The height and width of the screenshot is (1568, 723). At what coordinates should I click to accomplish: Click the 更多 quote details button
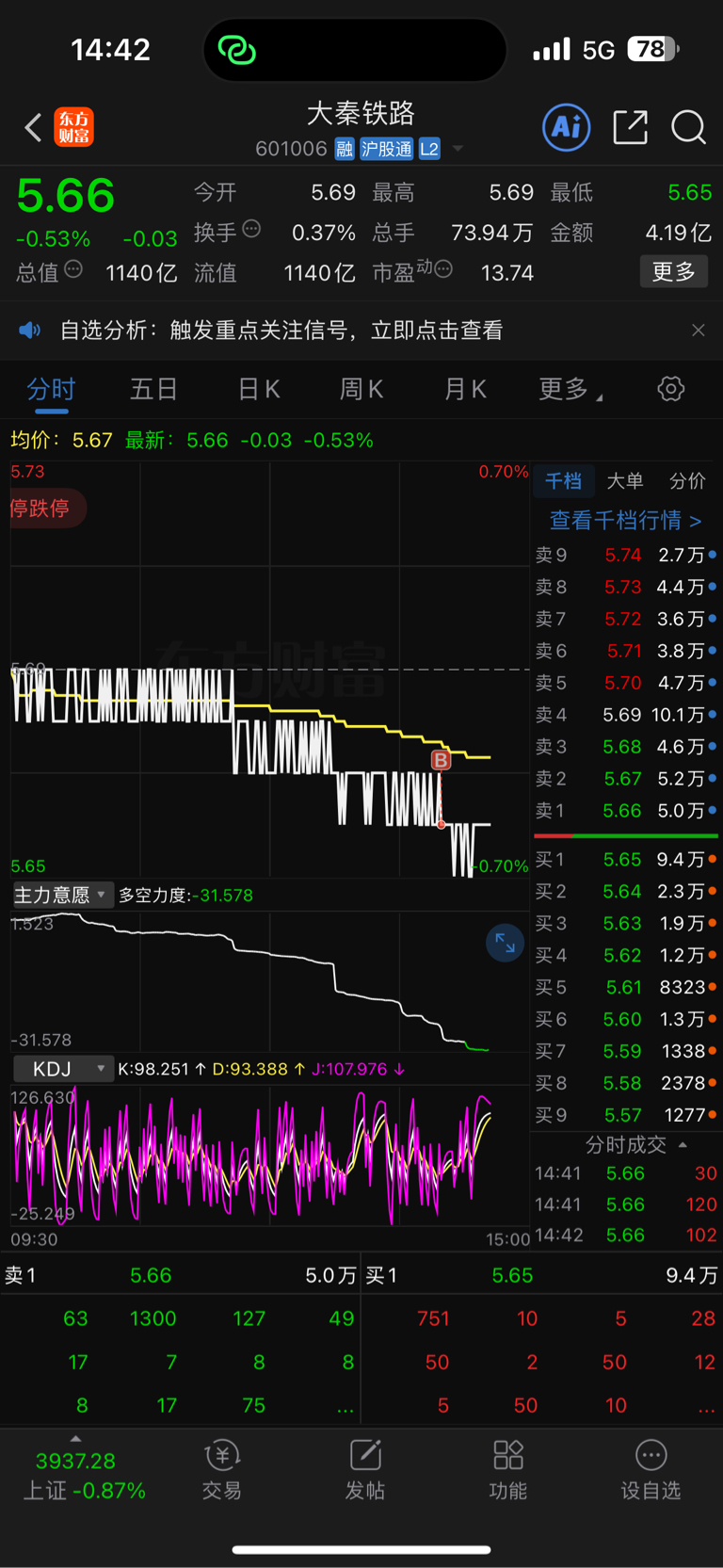coord(673,271)
